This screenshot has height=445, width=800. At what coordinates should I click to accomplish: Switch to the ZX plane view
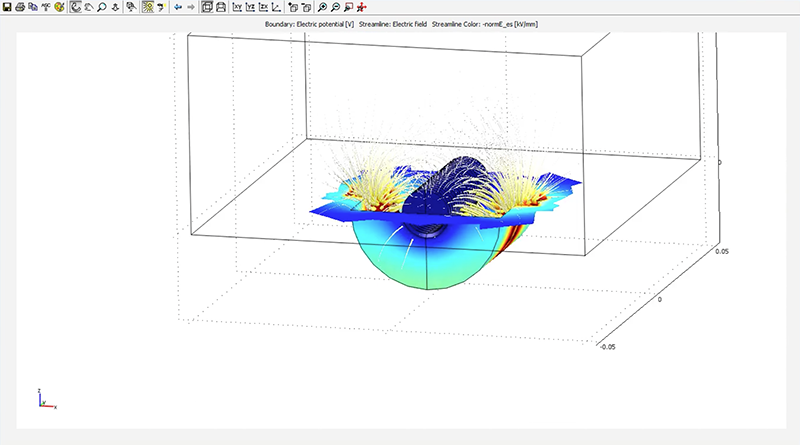click(262, 7)
